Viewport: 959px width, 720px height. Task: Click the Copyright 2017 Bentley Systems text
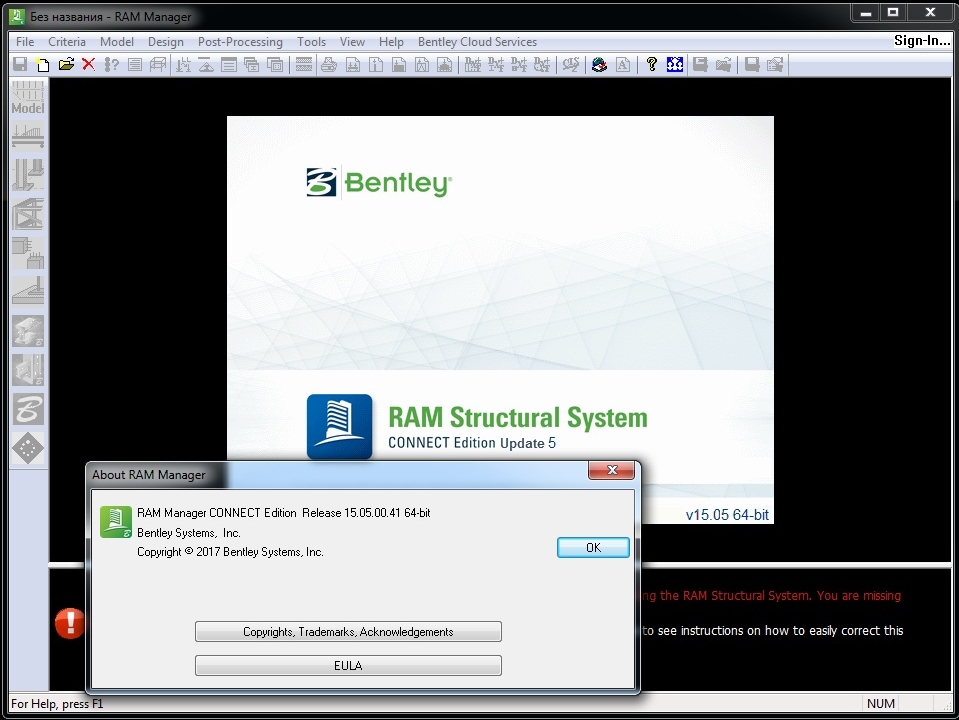point(230,552)
